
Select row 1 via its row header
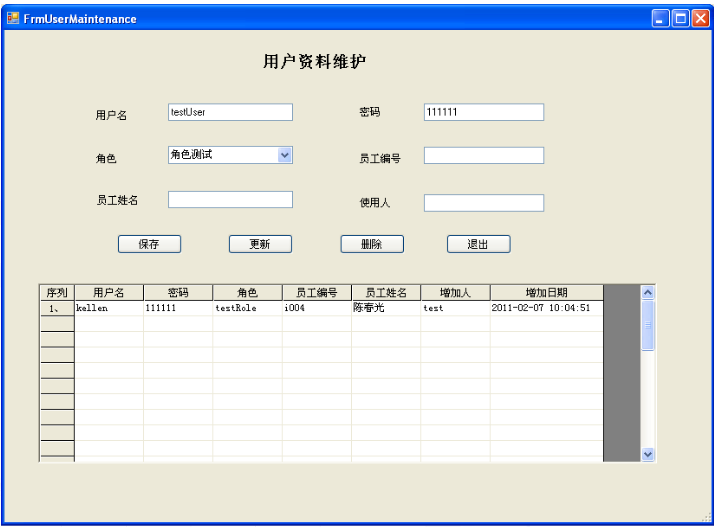(57, 309)
